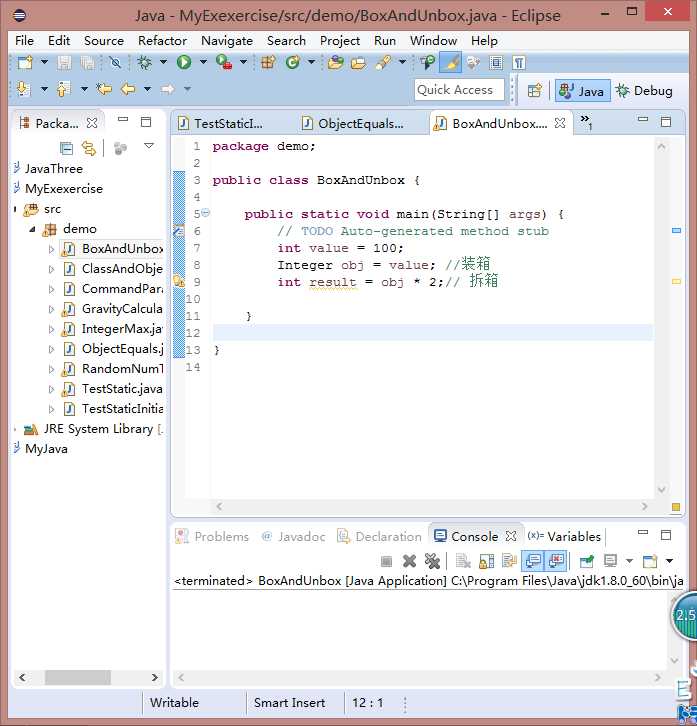697x726 pixels.
Task: Open the Project menu
Action: coord(340,41)
